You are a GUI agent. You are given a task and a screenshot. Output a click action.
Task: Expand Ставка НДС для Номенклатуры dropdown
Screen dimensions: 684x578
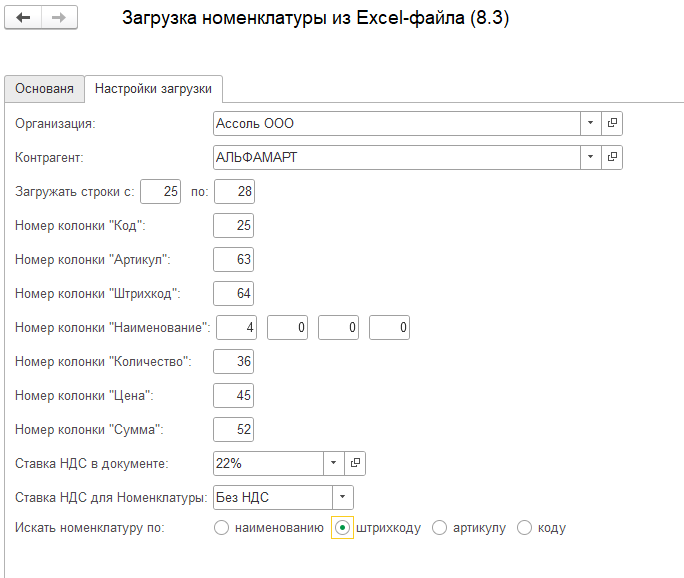[343, 497]
